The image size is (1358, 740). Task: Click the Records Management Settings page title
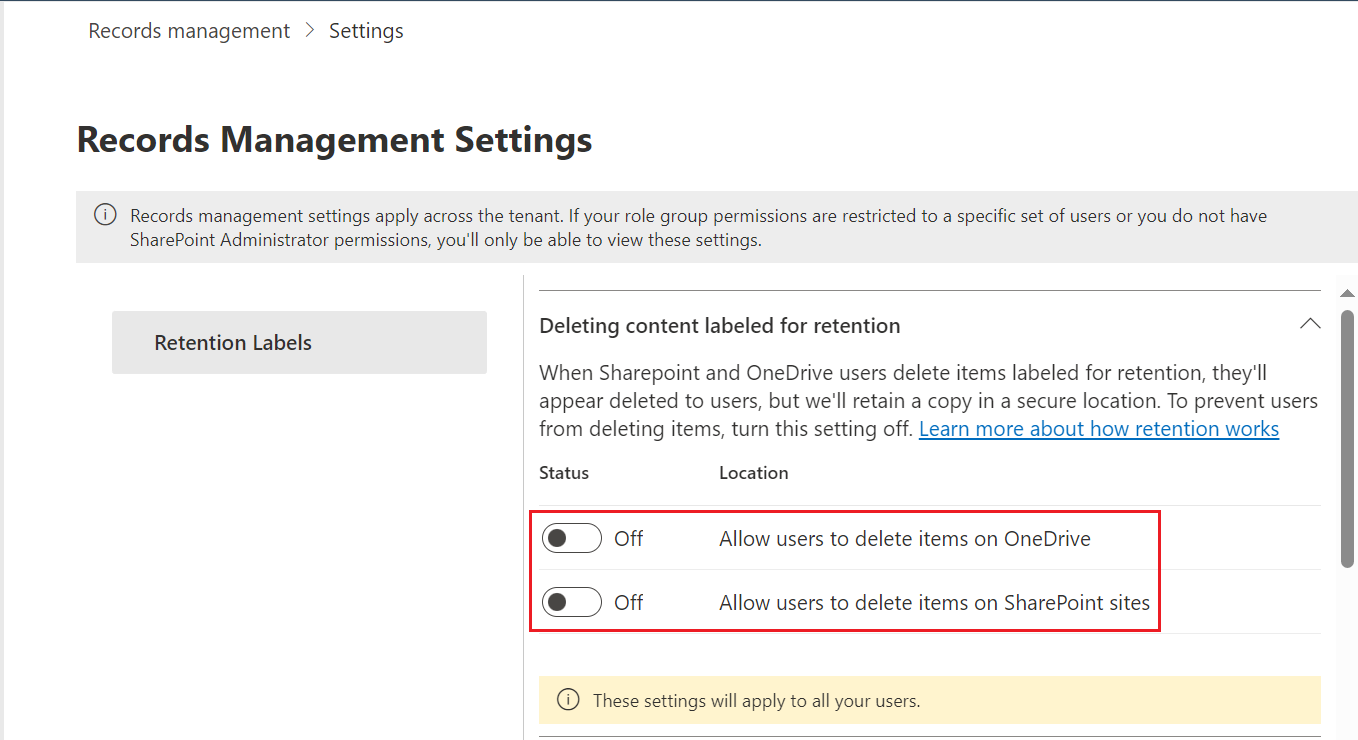(x=334, y=139)
